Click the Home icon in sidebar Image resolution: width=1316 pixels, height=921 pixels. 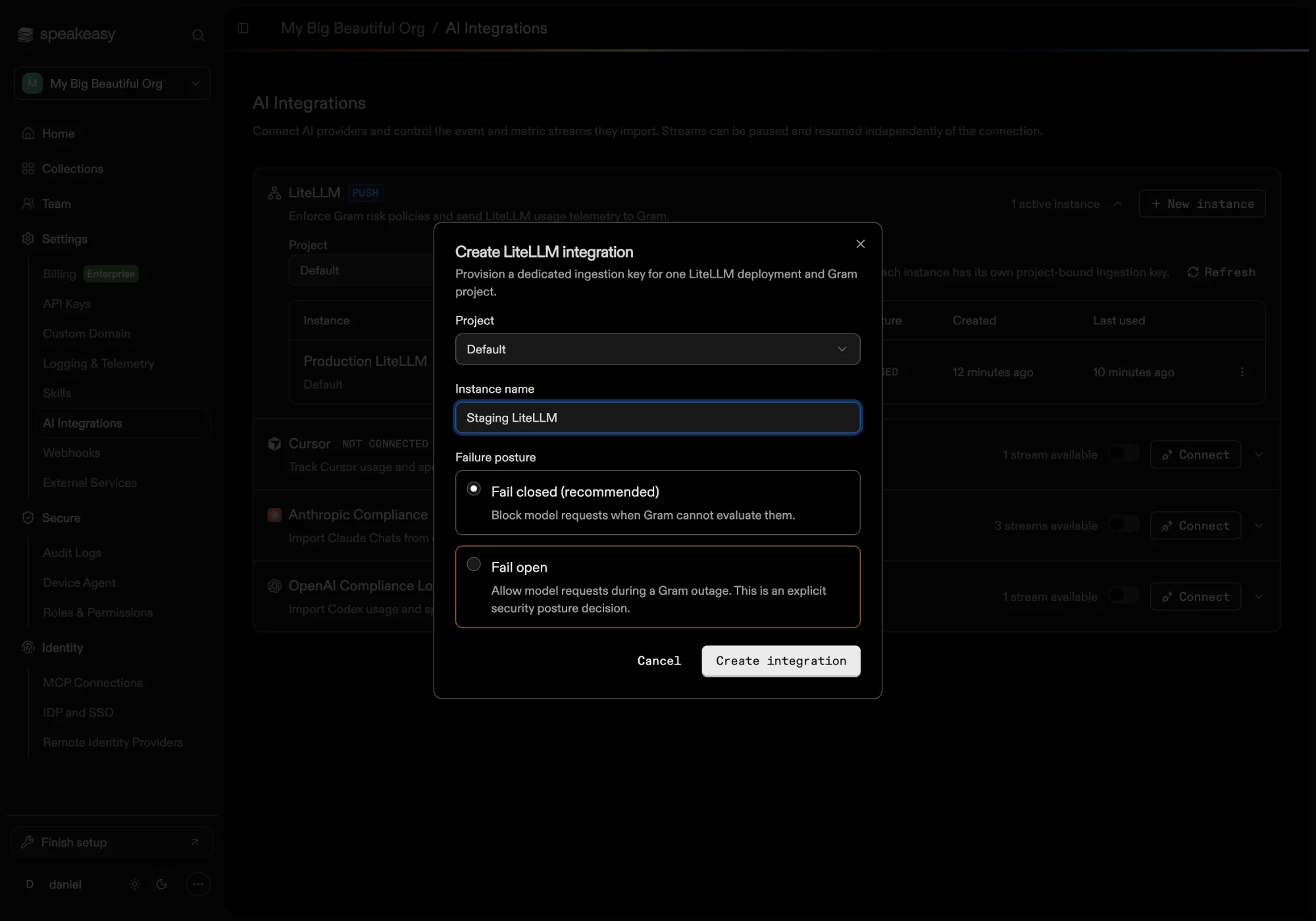click(28, 134)
